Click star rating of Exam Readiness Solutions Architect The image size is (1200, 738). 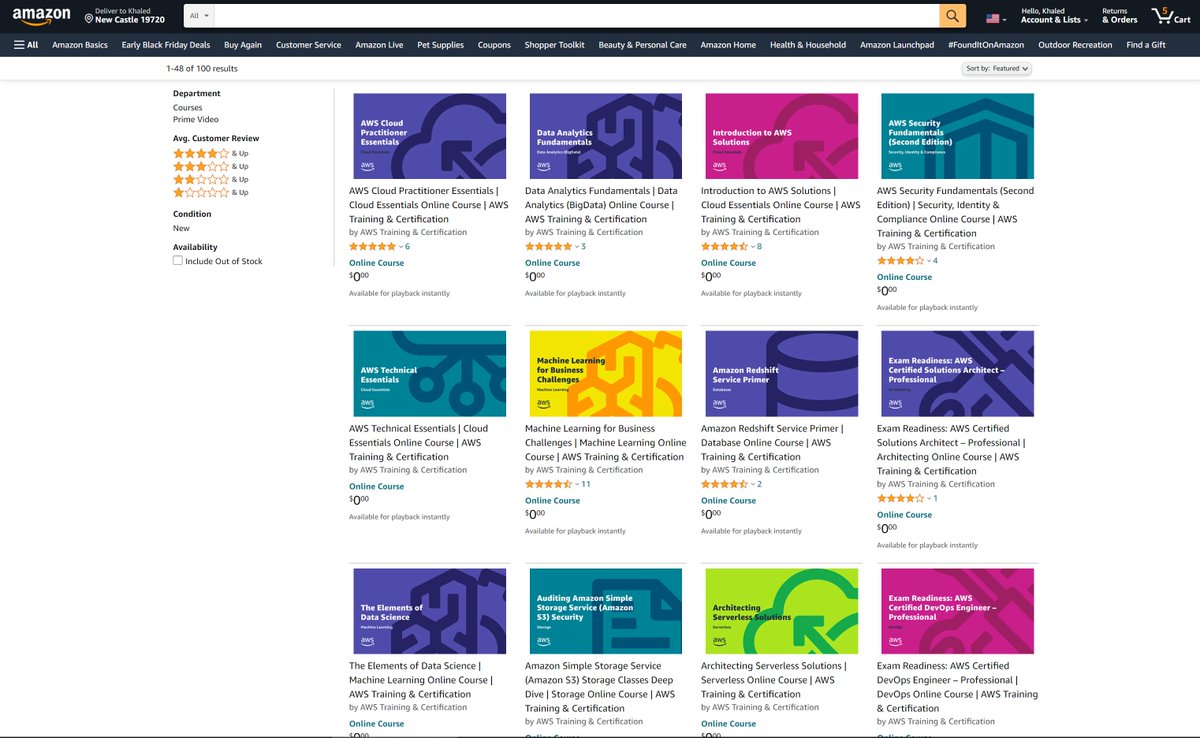point(900,498)
